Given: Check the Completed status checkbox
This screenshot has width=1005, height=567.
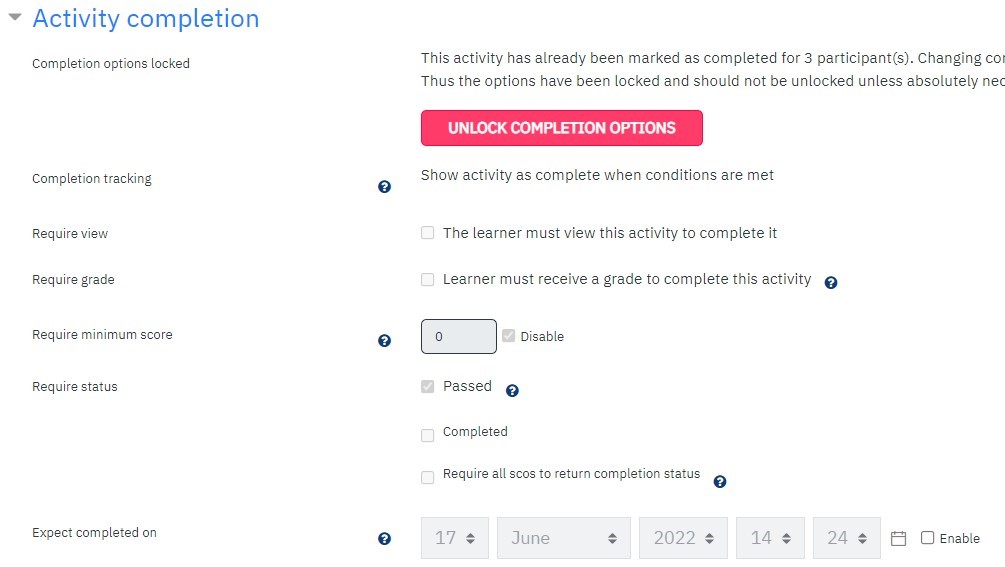Looking at the screenshot, I should pos(428,436).
